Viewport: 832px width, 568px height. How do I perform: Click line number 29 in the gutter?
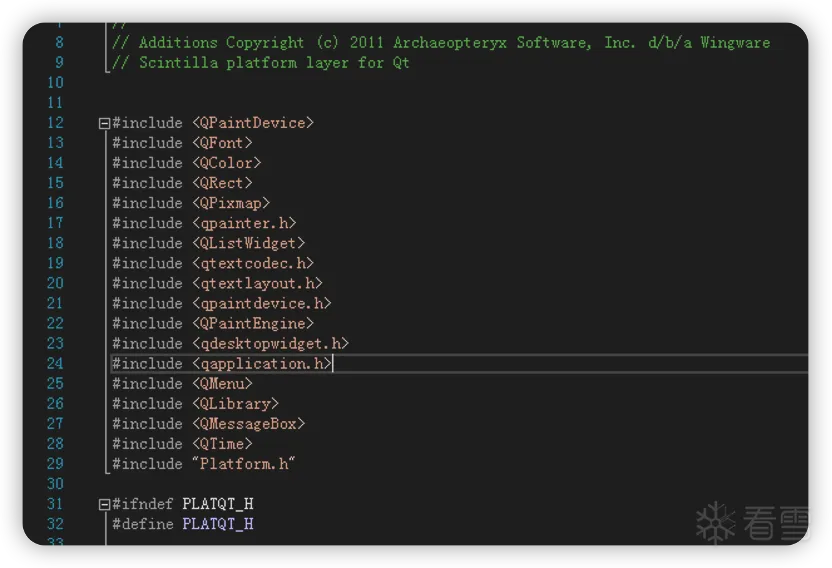pyautogui.click(x=55, y=464)
